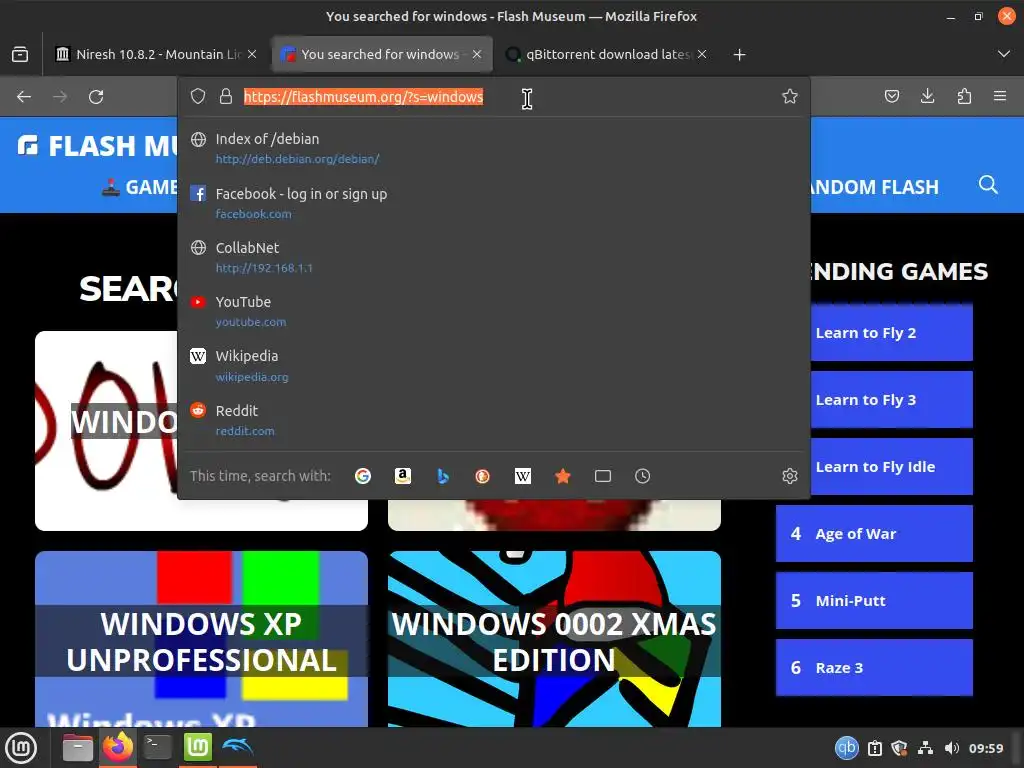Open Terminal from the taskbar
The height and width of the screenshot is (768, 1024).
pyautogui.click(x=157, y=747)
